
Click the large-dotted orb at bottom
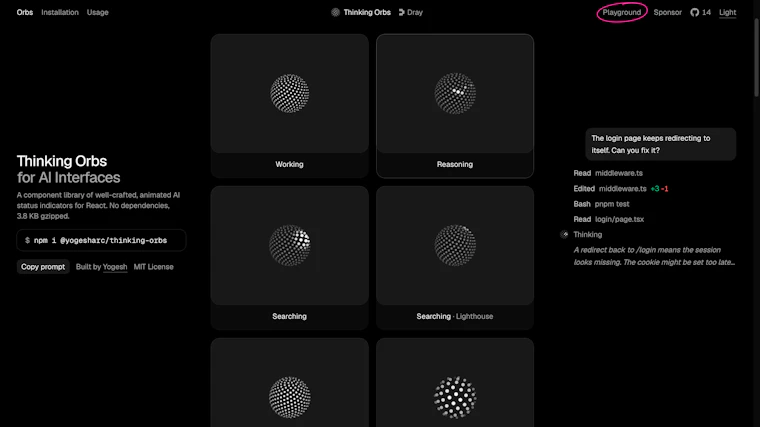click(455, 397)
